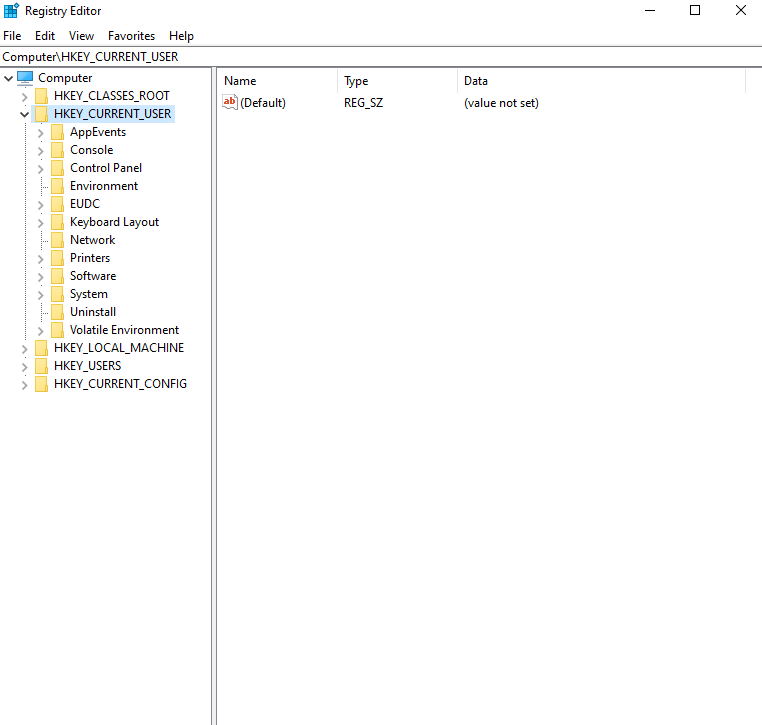Expand the EUDC key chevron
This screenshot has height=725, width=762.
(x=40, y=204)
